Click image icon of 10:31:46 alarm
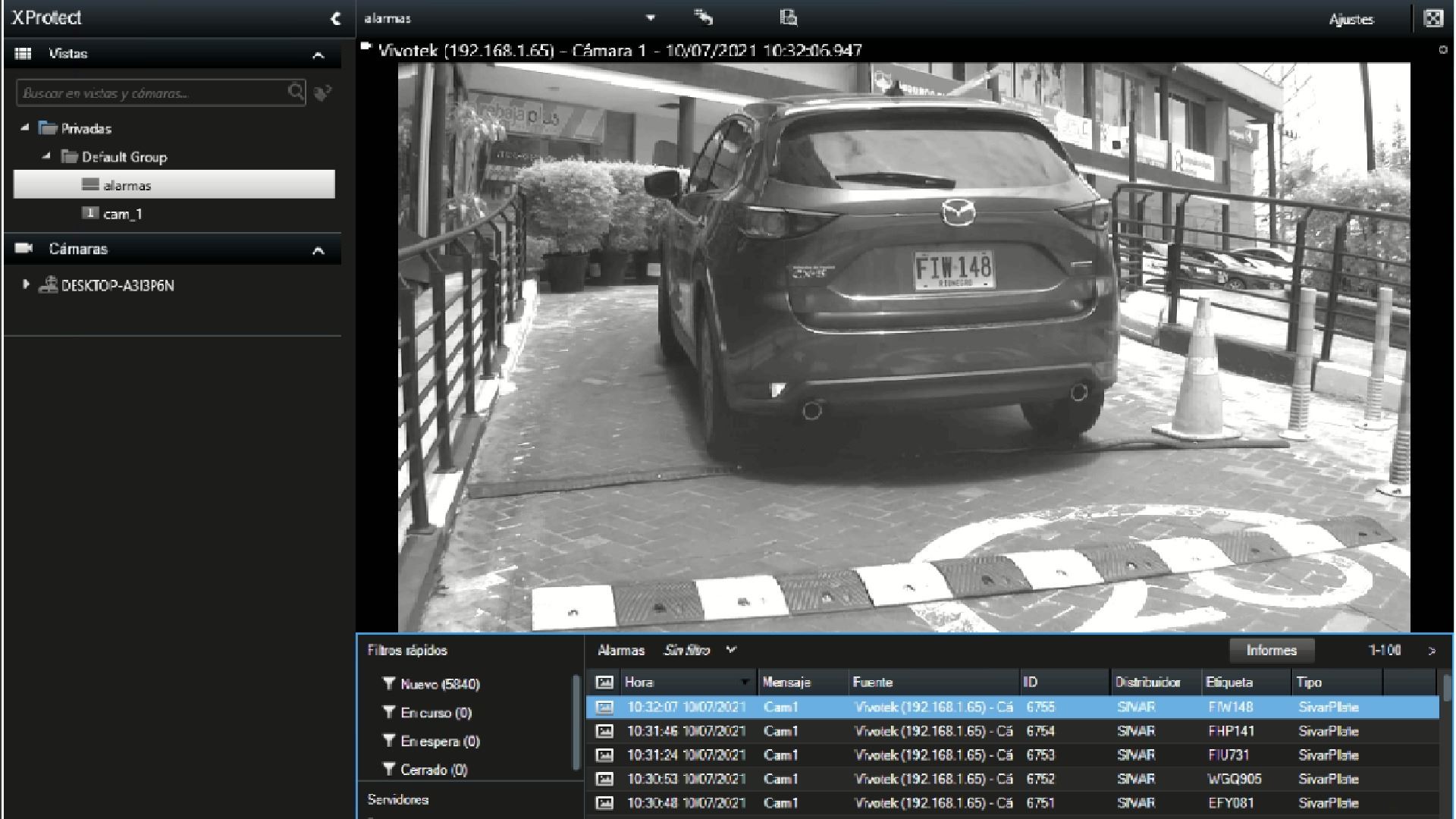Viewport: 1456px width, 819px height. (x=604, y=731)
